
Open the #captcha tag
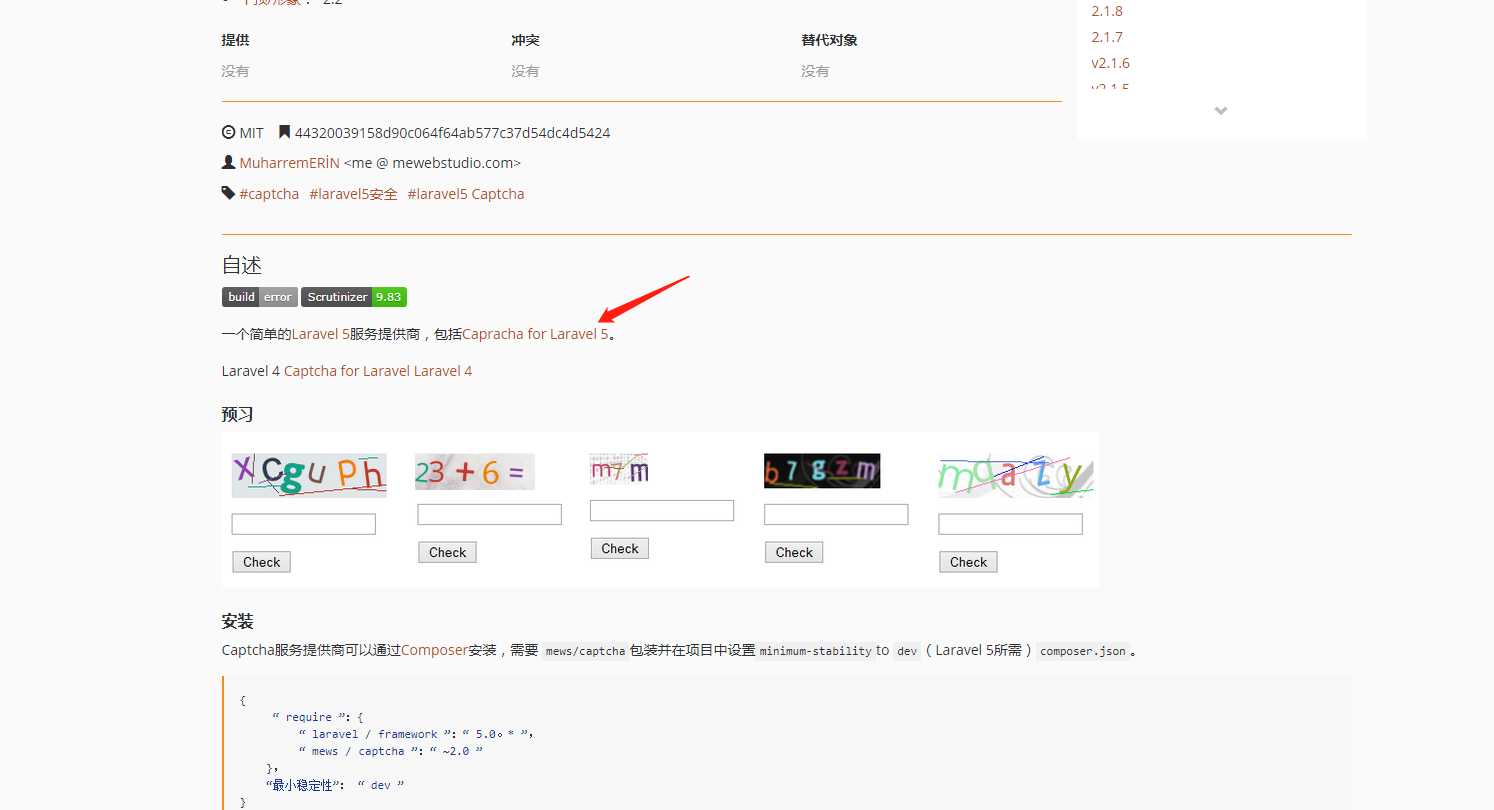(x=269, y=194)
